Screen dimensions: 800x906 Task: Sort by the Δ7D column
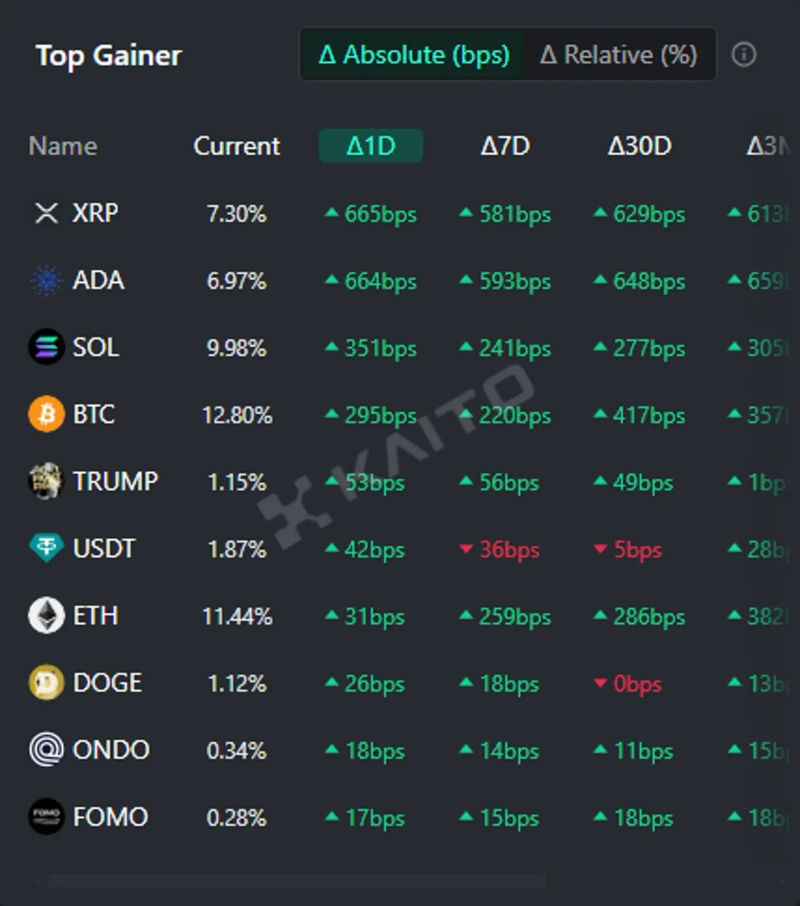point(505,146)
